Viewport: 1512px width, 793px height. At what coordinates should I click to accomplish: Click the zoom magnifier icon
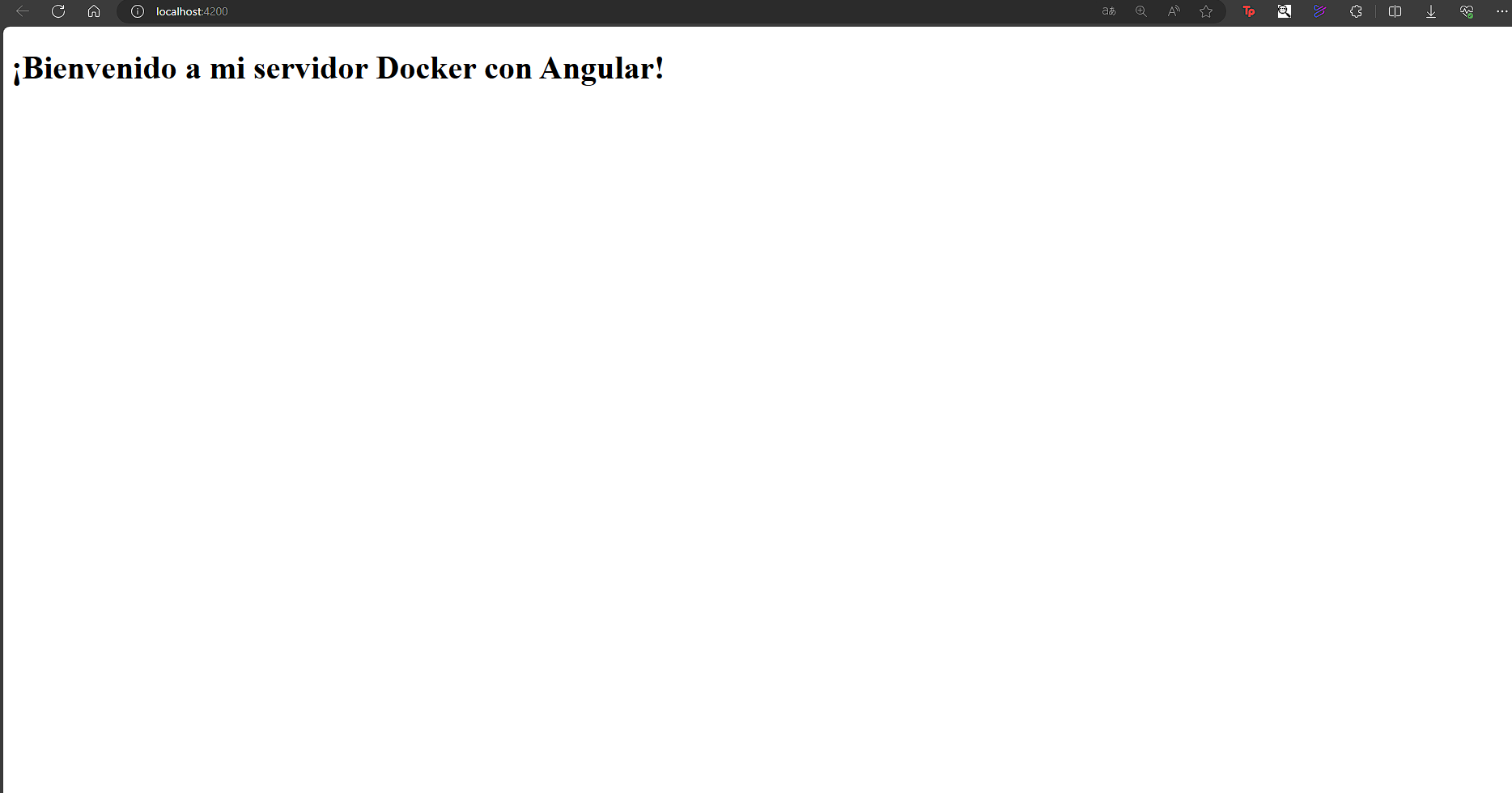tap(1141, 11)
